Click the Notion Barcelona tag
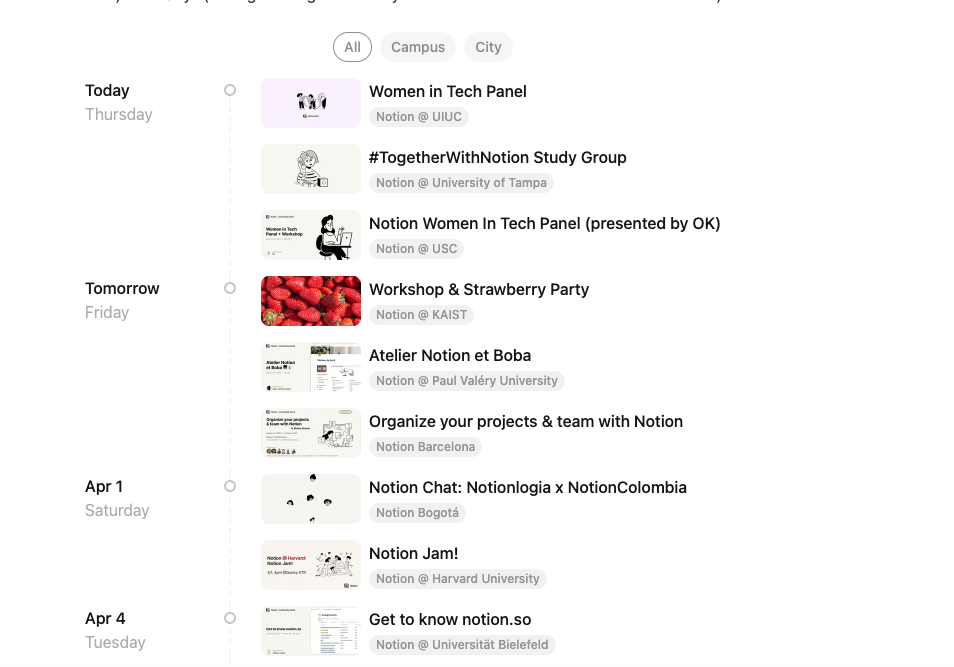 coord(425,447)
